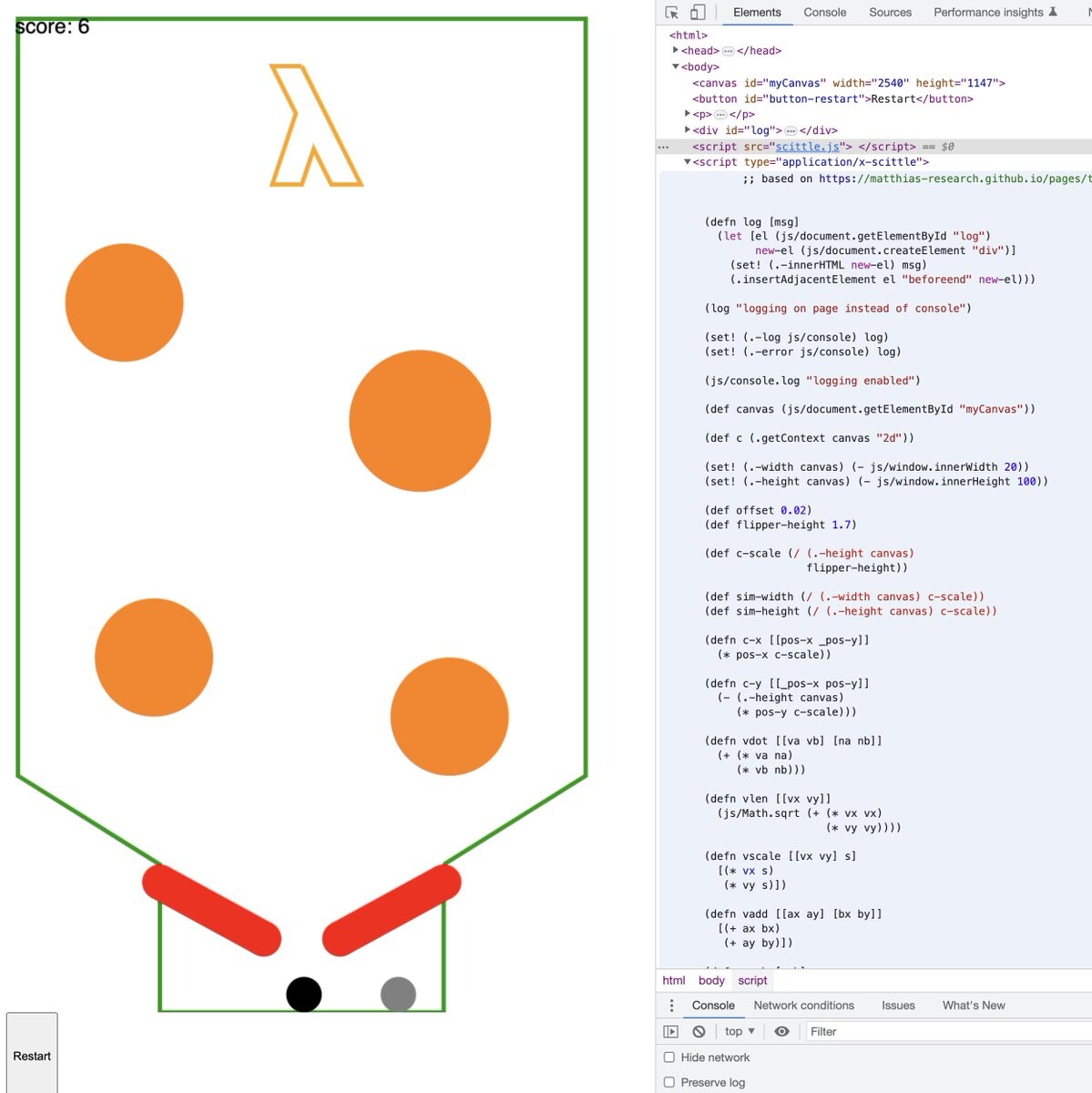Select the html breadcrumb

click(x=674, y=980)
